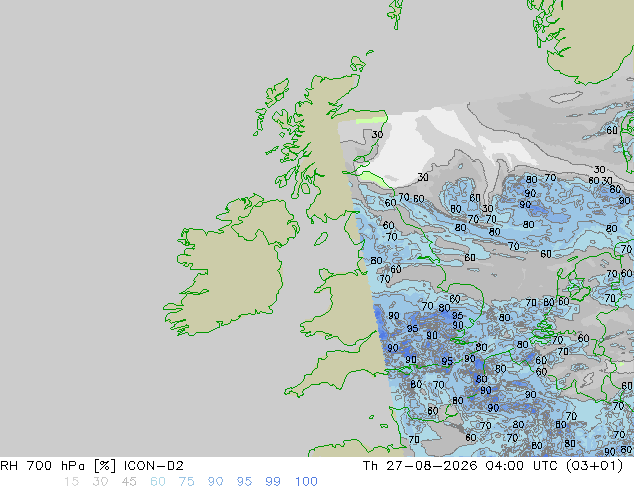Click the light-blue 60 legend value

pyautogui.click(x=158, y=482)
